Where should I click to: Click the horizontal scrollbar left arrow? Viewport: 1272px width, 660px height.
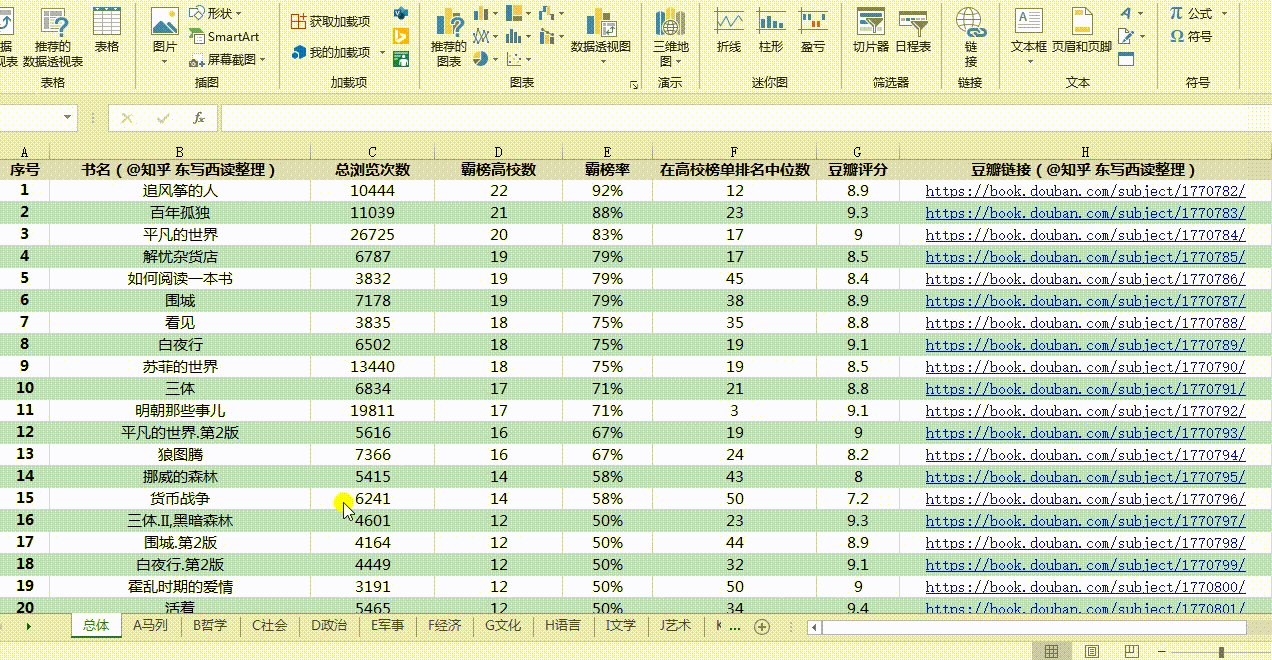pyautogui.click(x=815, y=627)
